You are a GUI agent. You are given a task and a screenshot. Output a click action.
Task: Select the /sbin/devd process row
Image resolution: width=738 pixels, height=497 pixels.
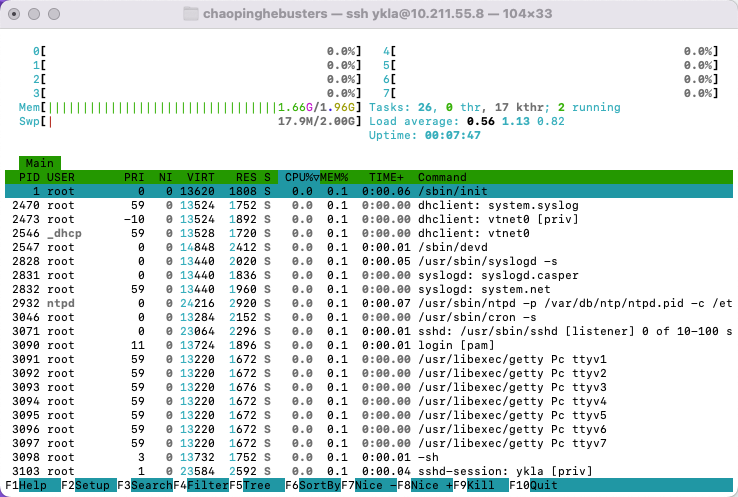pyautogui.click(x=369, y=247)
